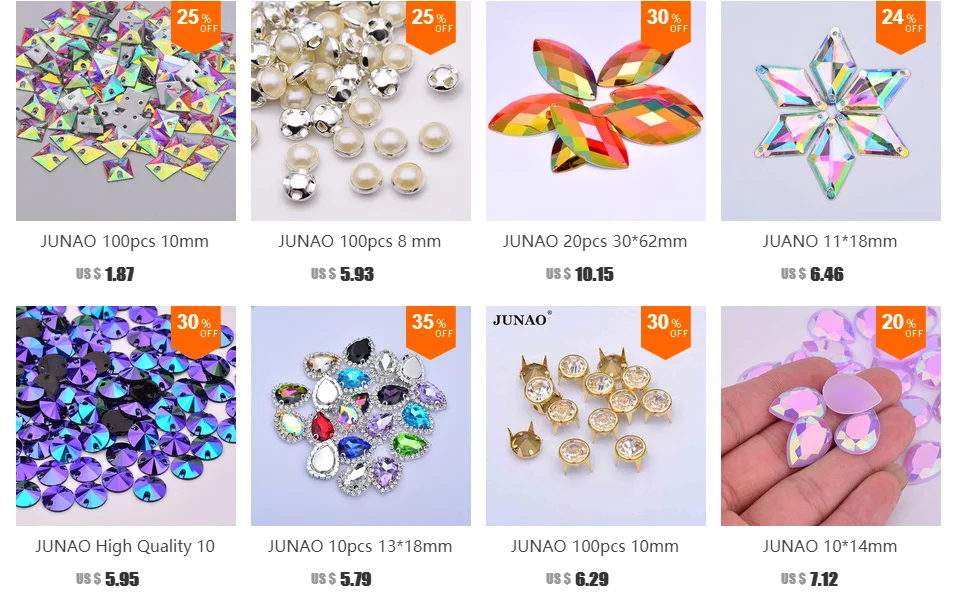Viewport: 958px width, 605px height.
Task: Open the JUNAO 100pcs 10mm square rhinestones image
Action: tap(126, 111)
